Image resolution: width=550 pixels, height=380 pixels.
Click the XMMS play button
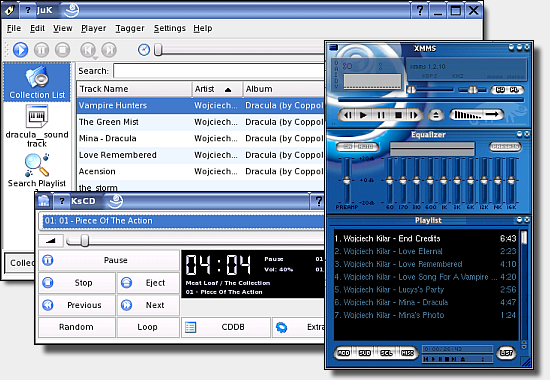click(363, 115)
